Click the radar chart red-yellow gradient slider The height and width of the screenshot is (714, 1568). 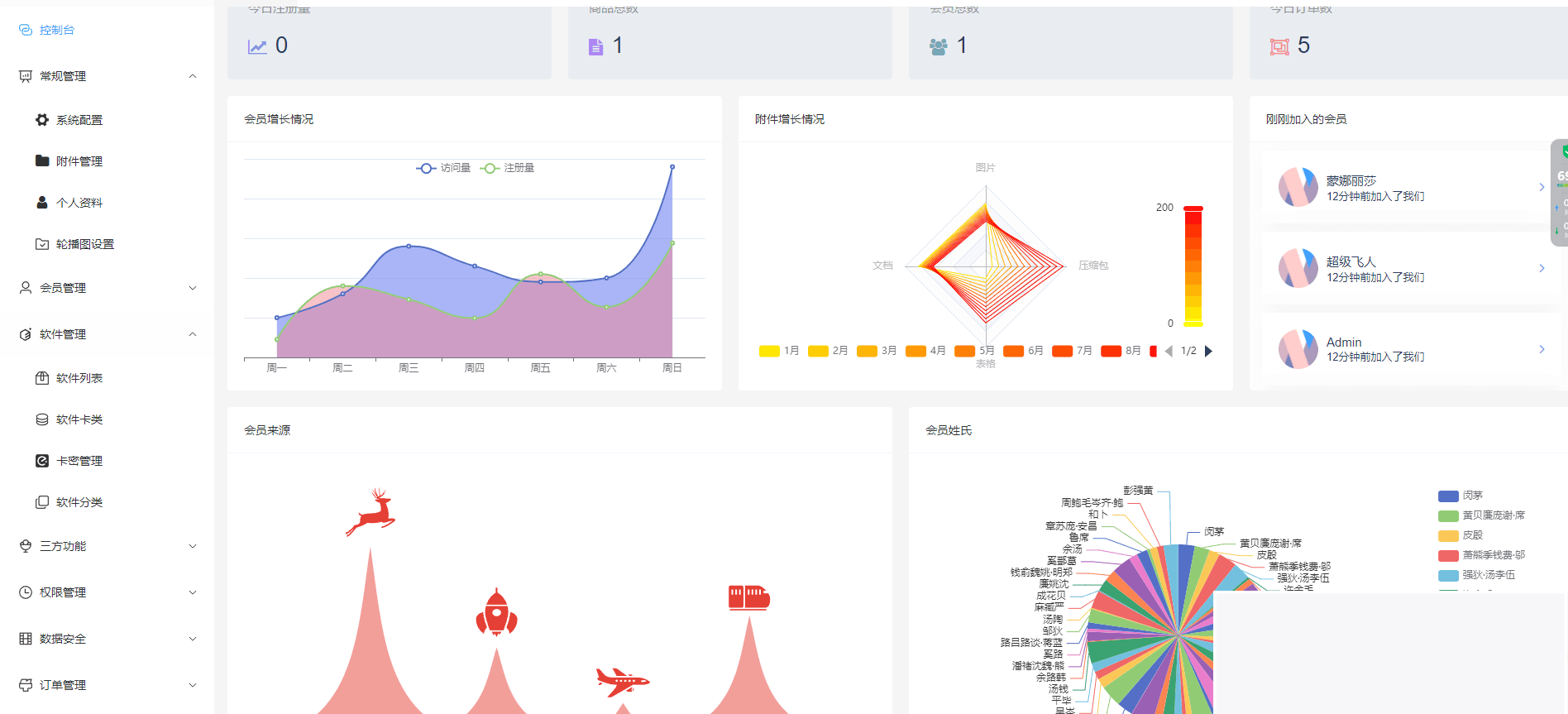[x=1193, y=266]
